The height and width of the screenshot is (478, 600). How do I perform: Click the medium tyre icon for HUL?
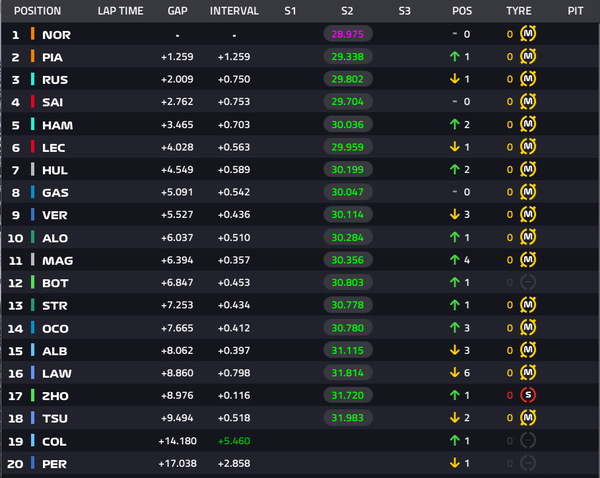(x=528, y=169)
